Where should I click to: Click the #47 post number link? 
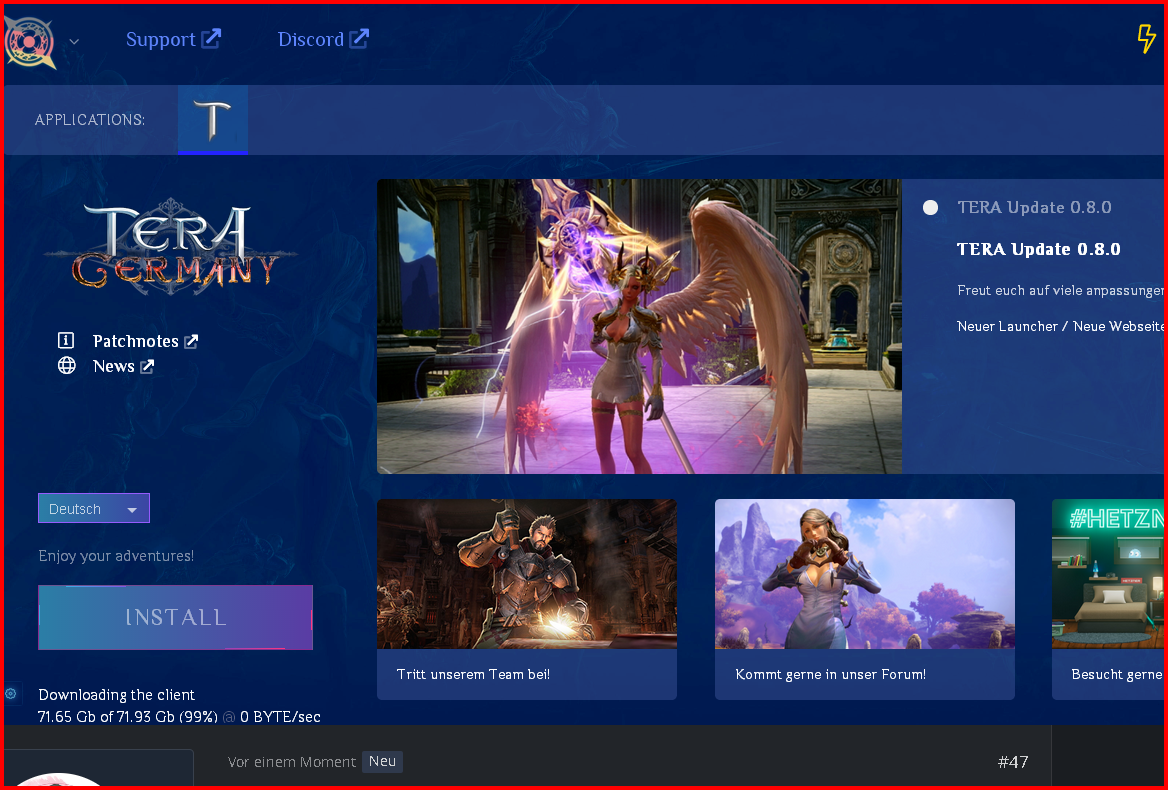(x=1012, y=762)
